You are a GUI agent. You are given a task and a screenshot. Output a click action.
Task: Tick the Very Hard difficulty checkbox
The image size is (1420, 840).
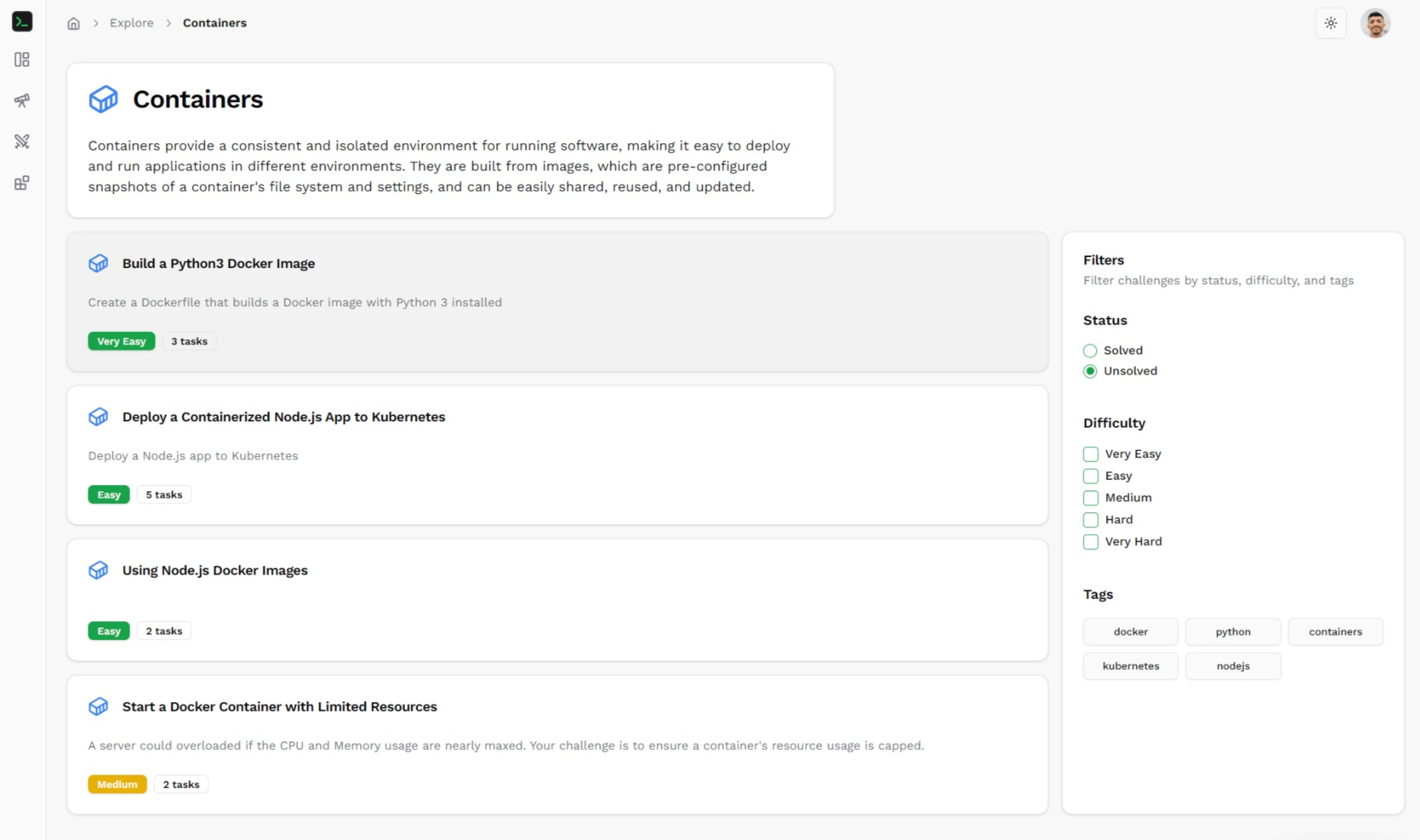(1091, 542)
